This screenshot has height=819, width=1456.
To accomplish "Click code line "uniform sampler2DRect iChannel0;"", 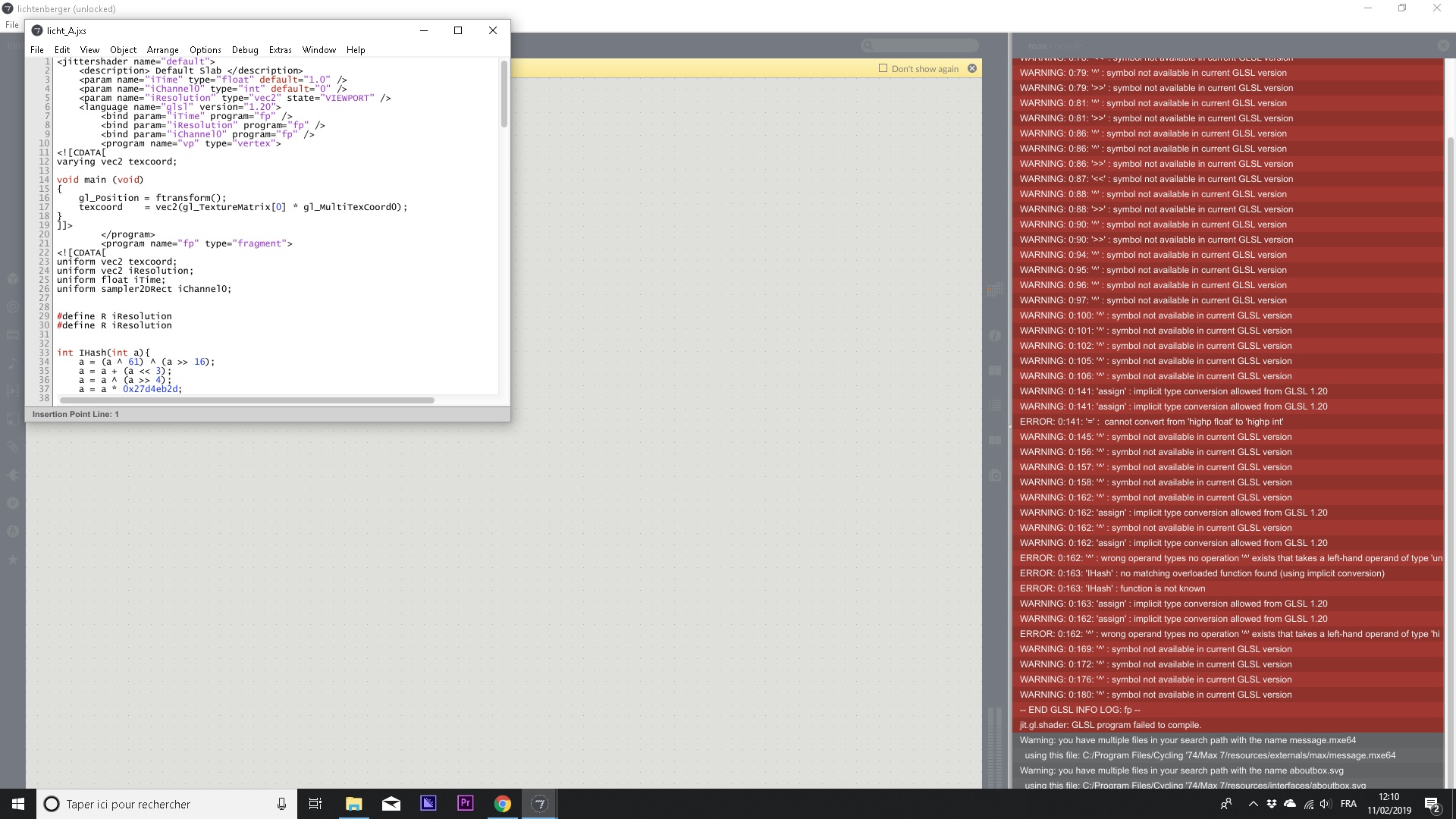I will tap(144, 289).
